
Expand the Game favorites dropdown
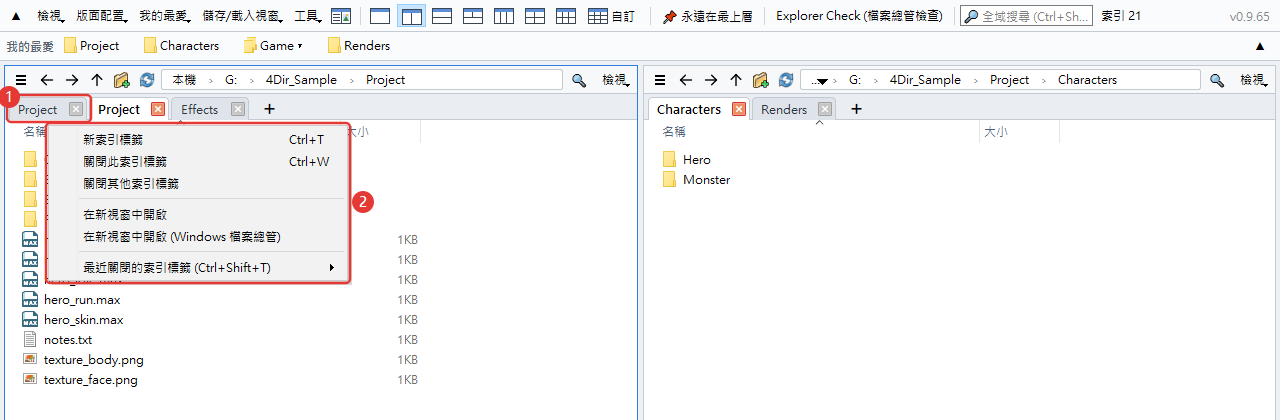click(x=272, y=45)
